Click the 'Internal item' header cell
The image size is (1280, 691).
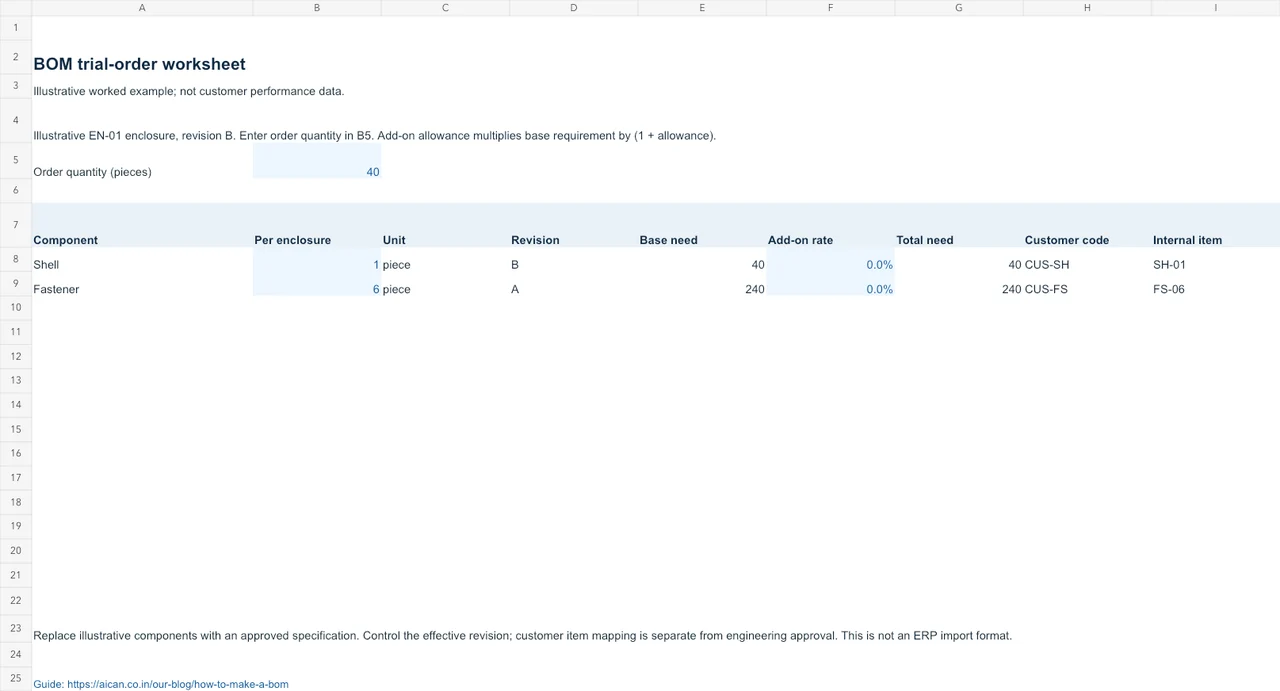pyautogui.click(x=1216, y=225)
